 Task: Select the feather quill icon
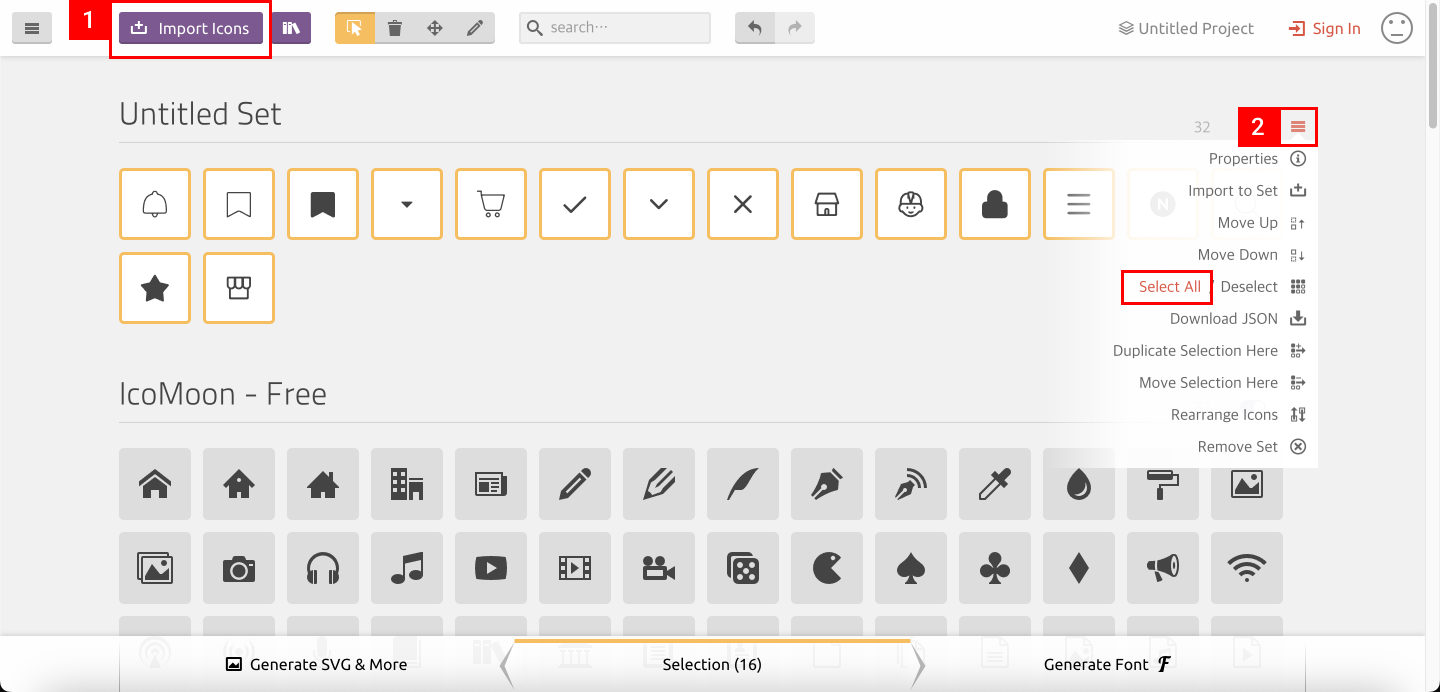click(743, 484)
